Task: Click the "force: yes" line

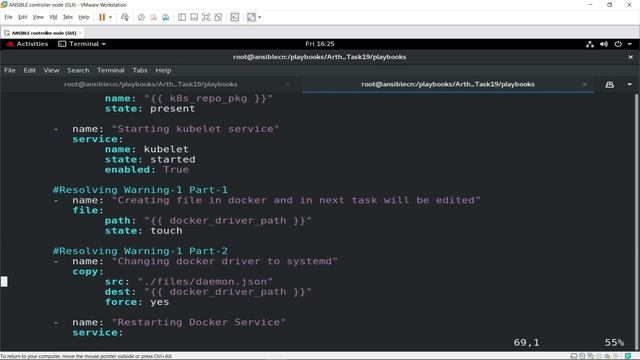Action: pos(137,302)
